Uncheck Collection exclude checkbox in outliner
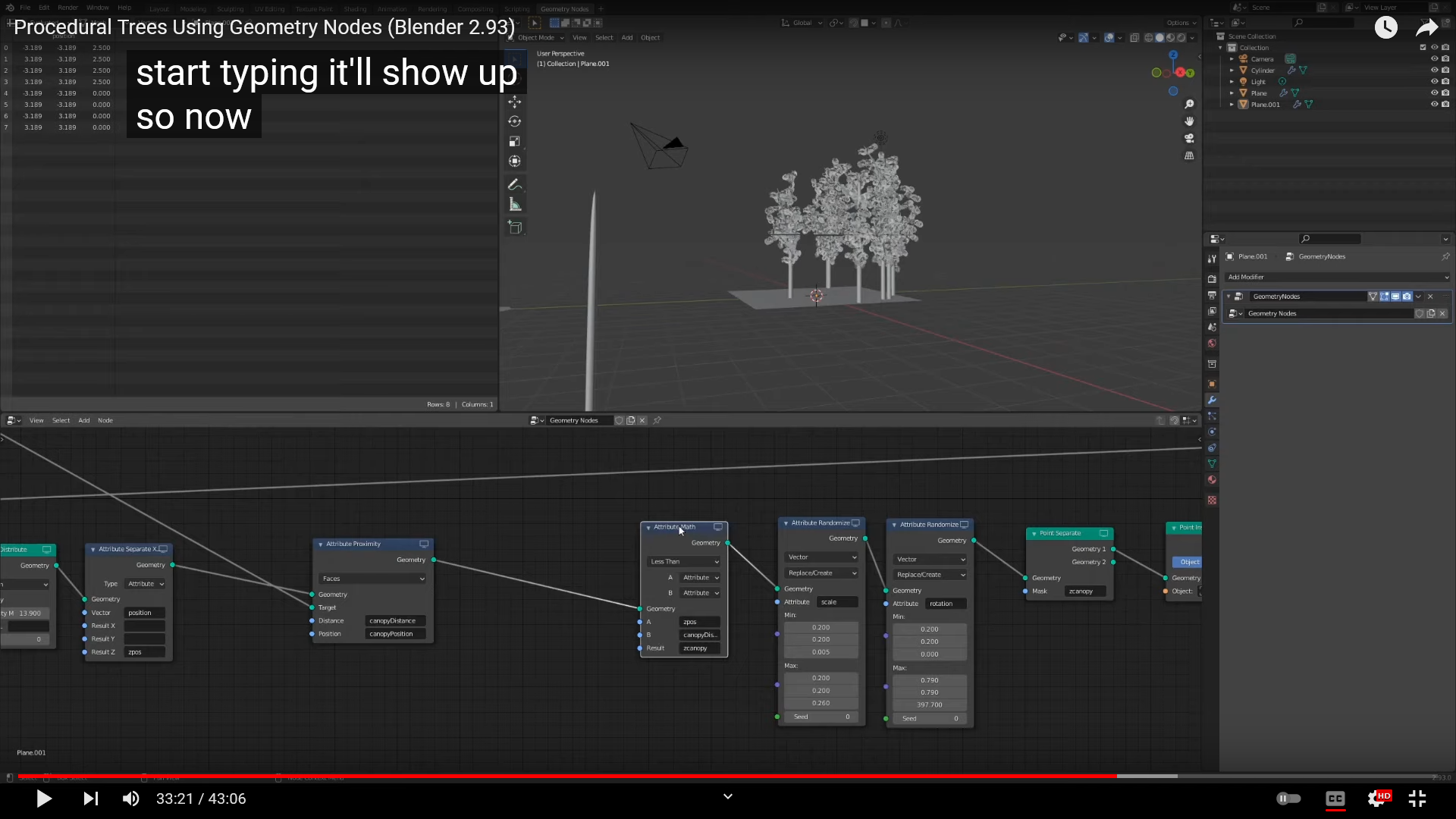This screenshot has width=1456, height=819. pos(1423,47)
